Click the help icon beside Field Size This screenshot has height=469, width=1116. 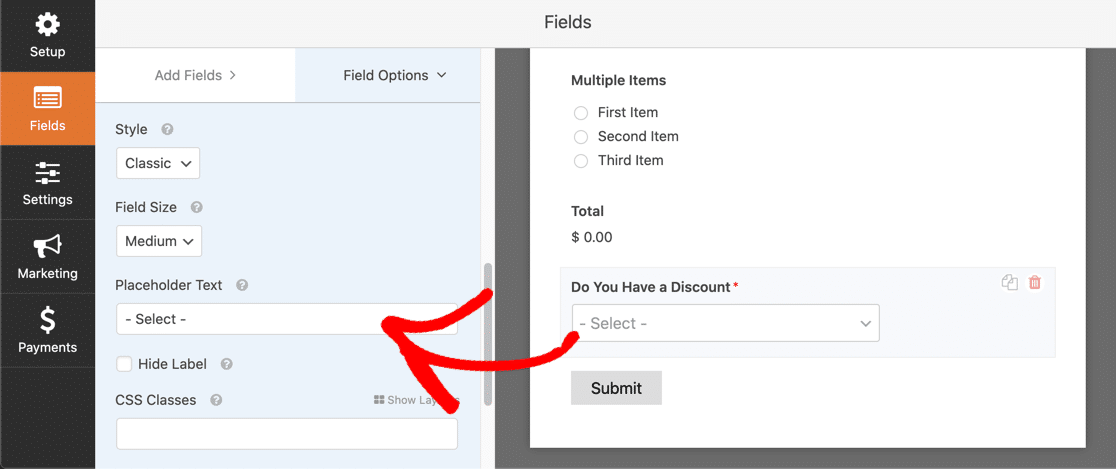point(196,207)
